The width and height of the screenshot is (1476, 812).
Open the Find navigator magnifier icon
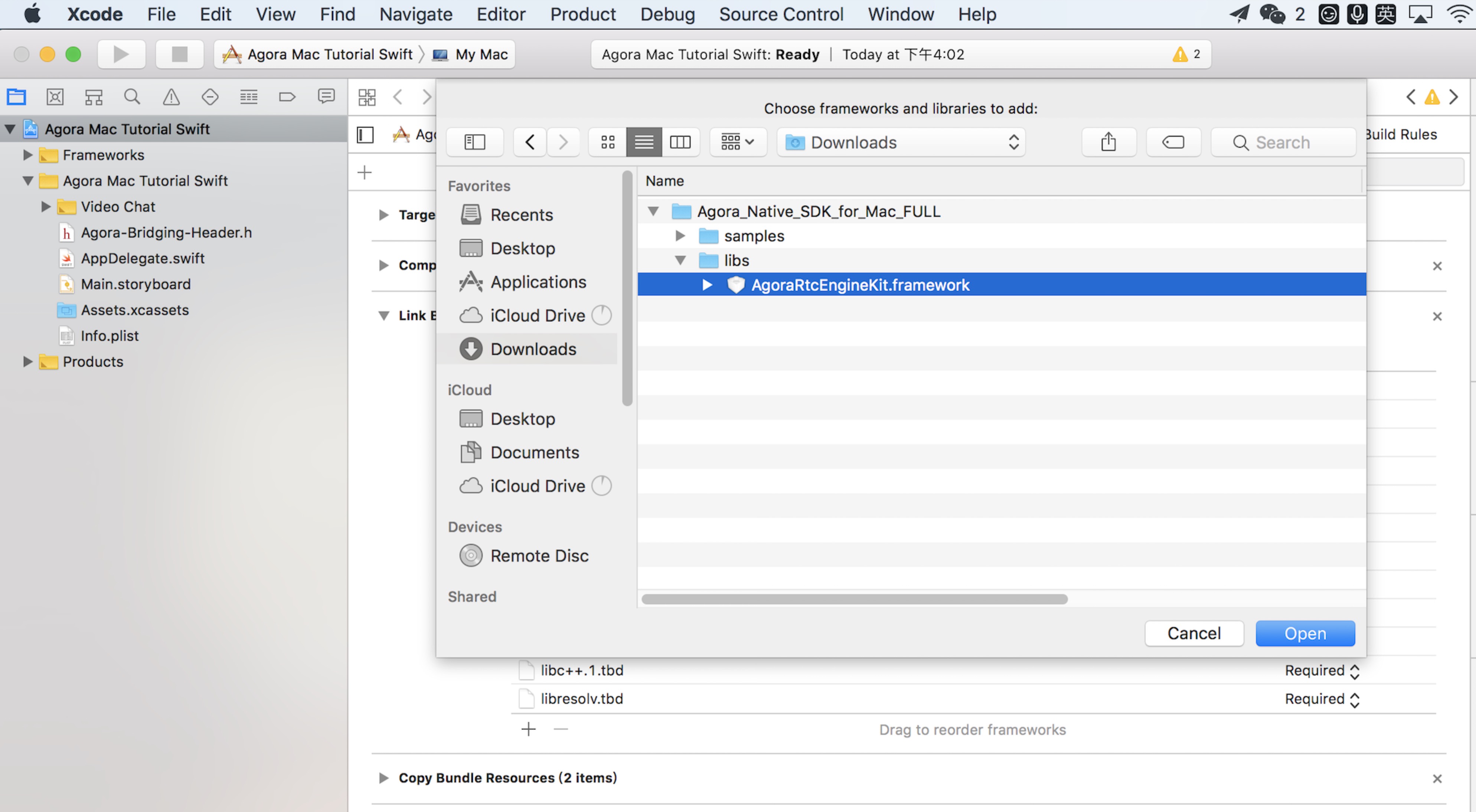click(x=133, y=97)
